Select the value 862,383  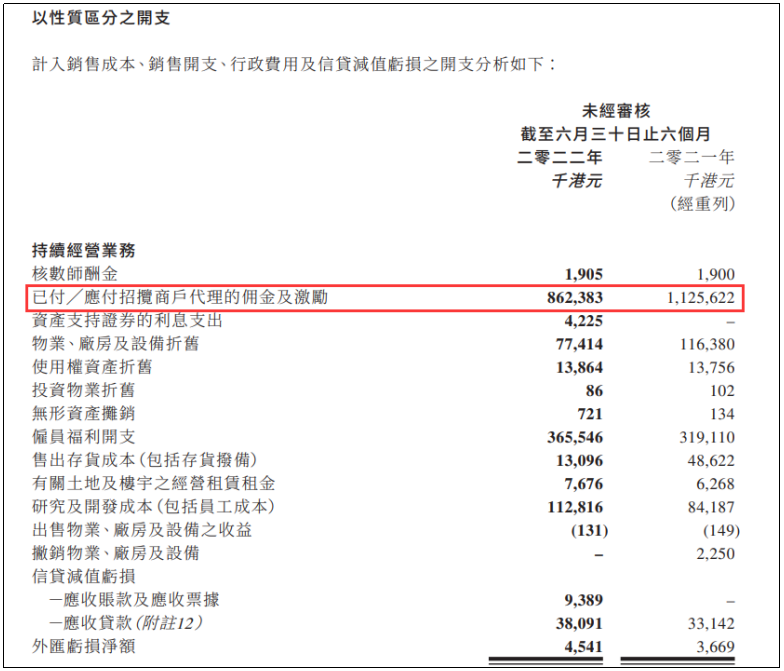574,298
